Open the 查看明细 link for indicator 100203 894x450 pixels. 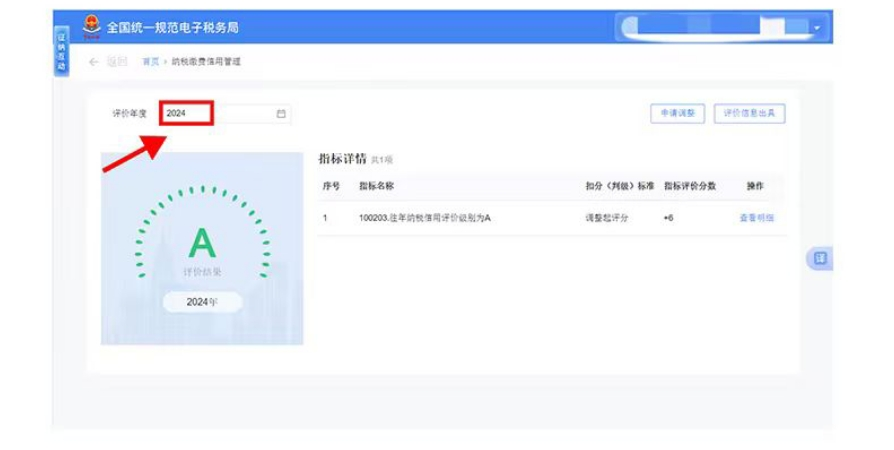(x=756, y=218)
